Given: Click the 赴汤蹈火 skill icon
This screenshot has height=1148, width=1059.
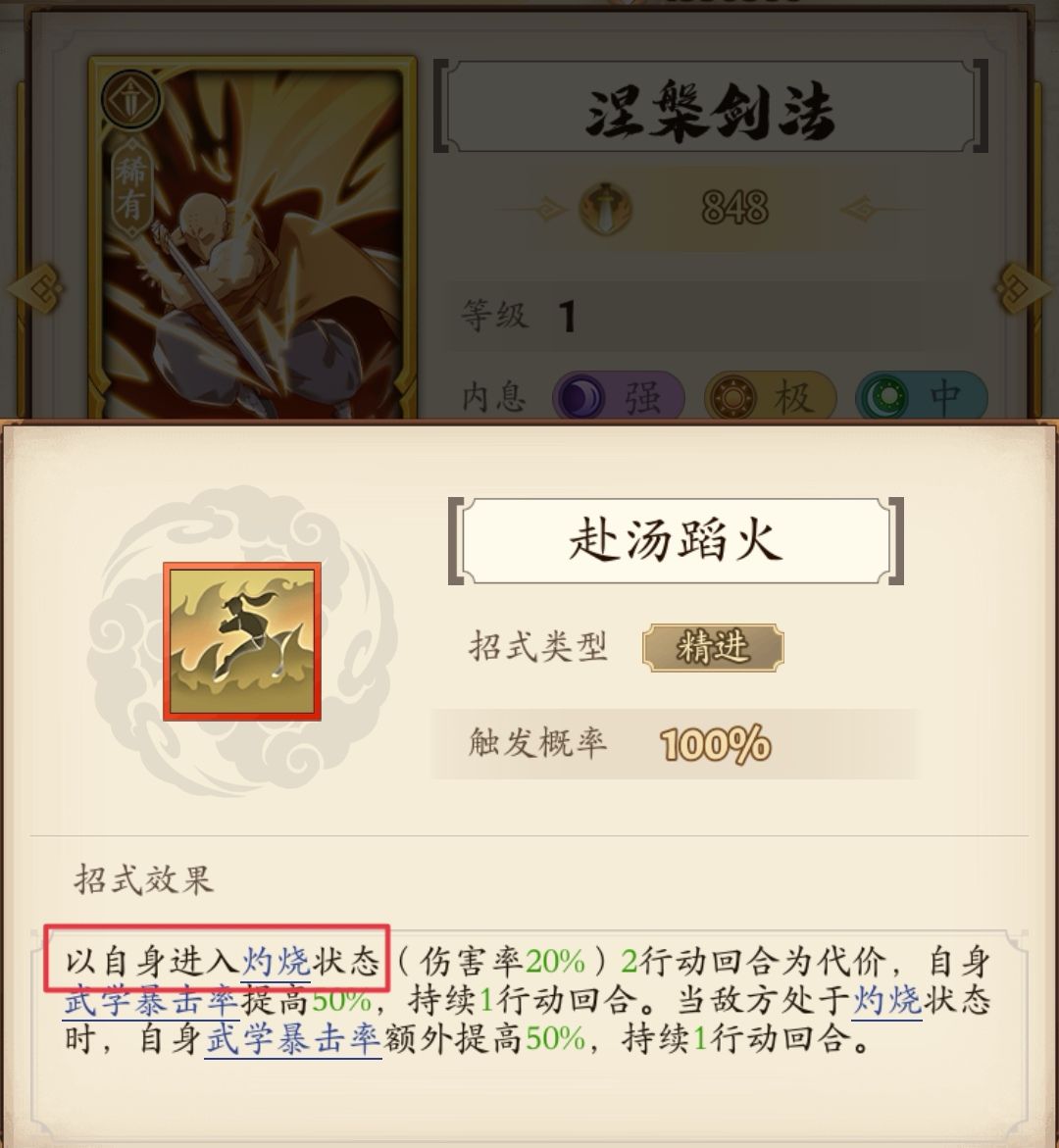Looking at the screenshot, I should point(241,641).
